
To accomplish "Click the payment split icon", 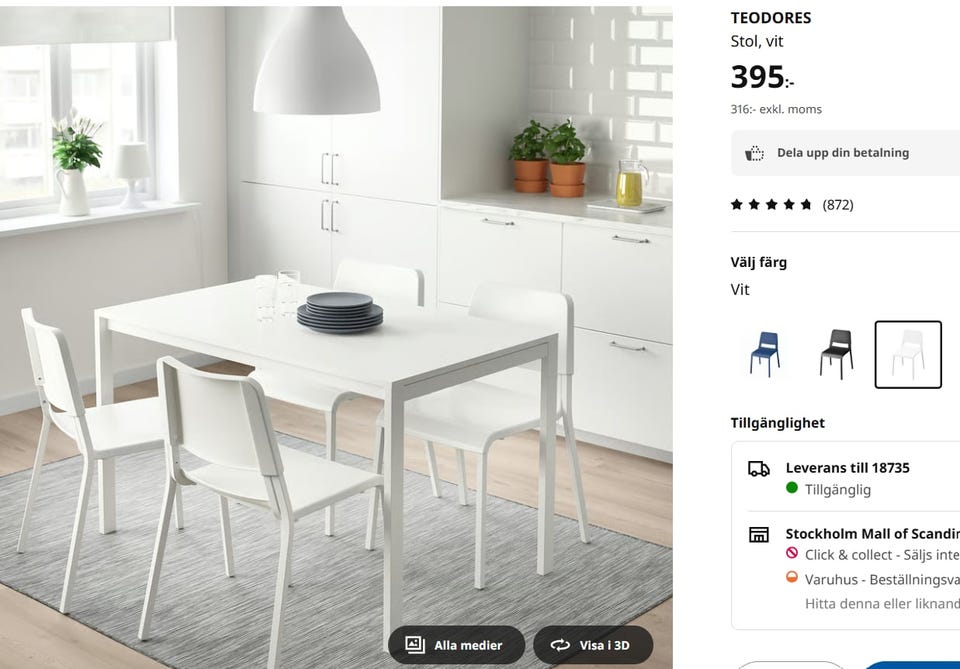I will point(754,153).
